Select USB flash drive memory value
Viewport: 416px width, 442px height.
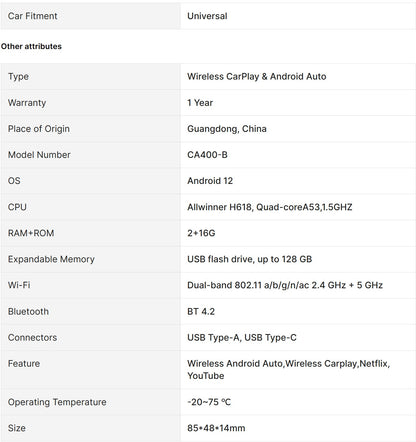click(x=249, y=259)
